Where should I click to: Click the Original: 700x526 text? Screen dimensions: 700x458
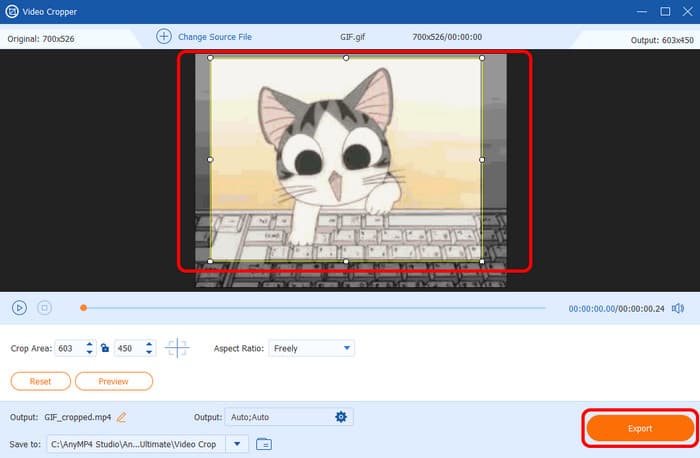coord(41,39)
